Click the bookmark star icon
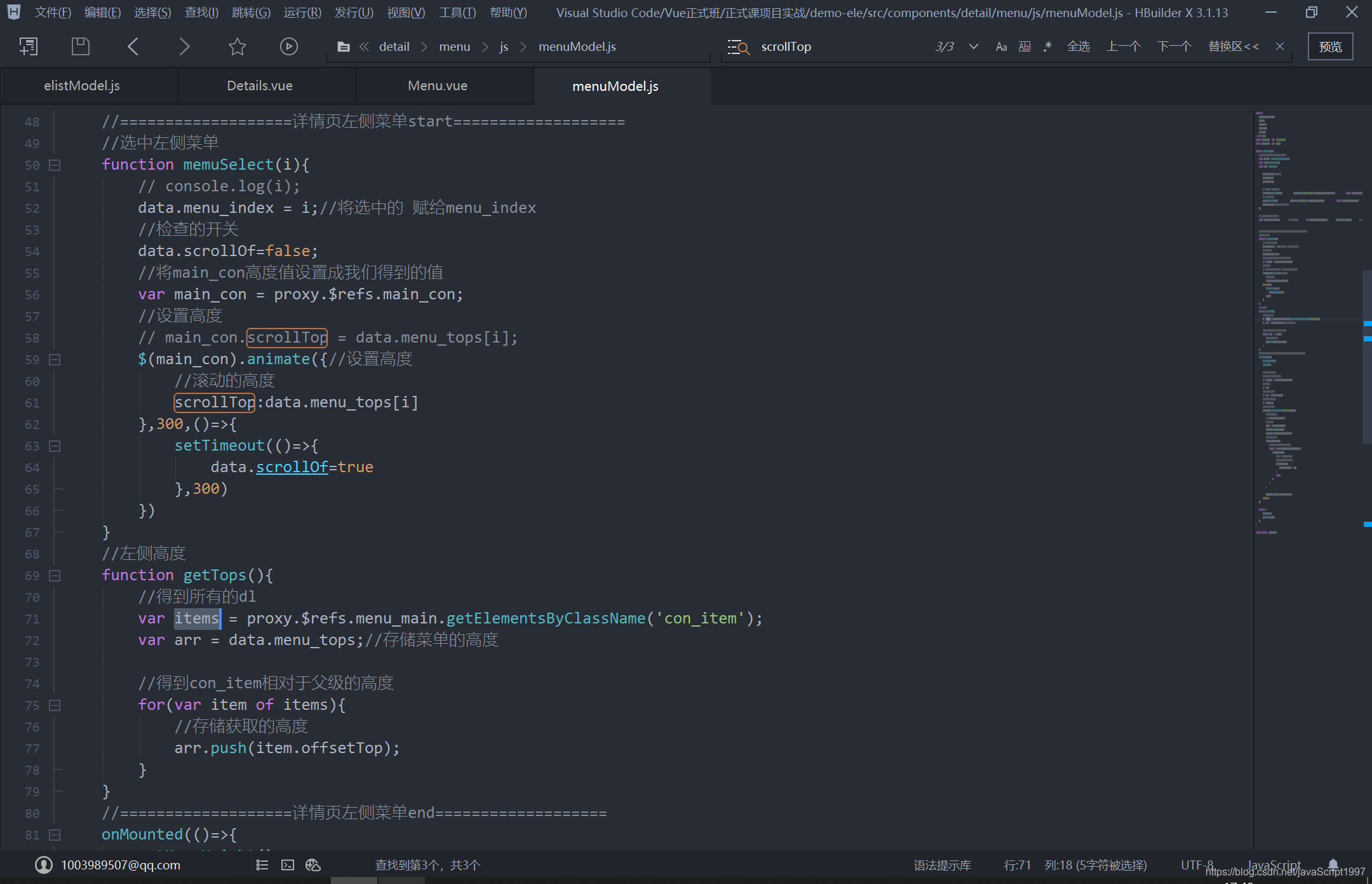Screen dimensions: 1372x884 (x=237, y=46)
